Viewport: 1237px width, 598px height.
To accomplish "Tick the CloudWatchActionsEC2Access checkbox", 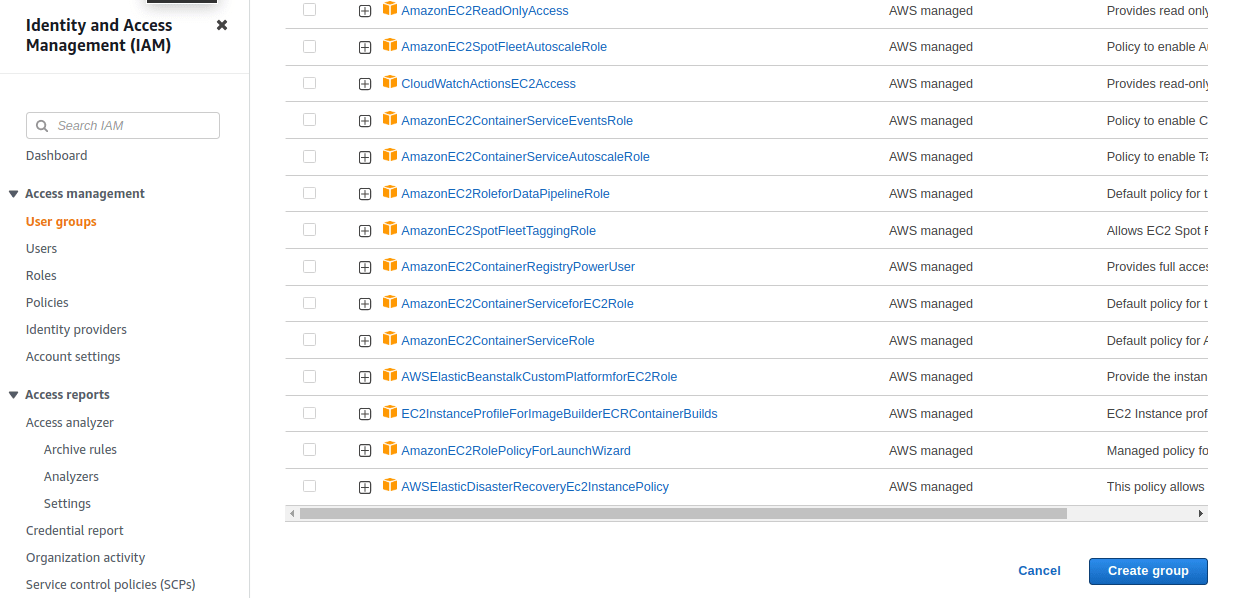I will click(x=309, y=83).
